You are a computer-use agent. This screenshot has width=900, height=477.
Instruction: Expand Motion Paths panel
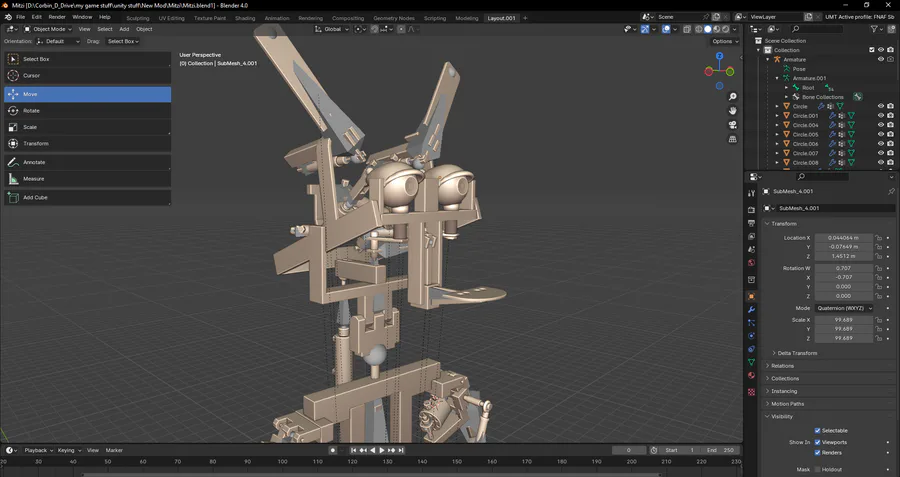(788, 404)
